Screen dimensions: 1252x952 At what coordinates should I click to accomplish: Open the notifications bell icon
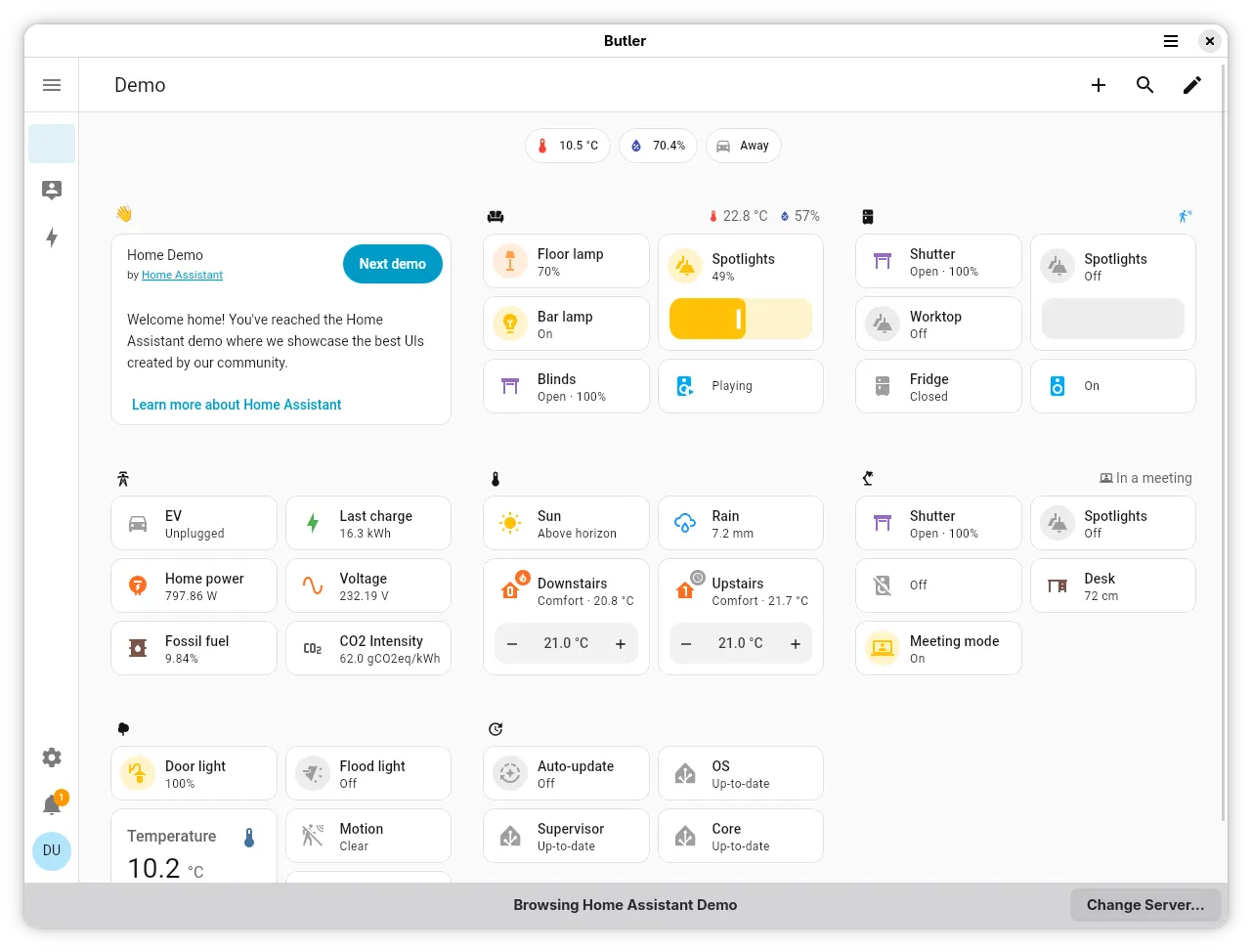pyautogui.click(x=52, y=804)
